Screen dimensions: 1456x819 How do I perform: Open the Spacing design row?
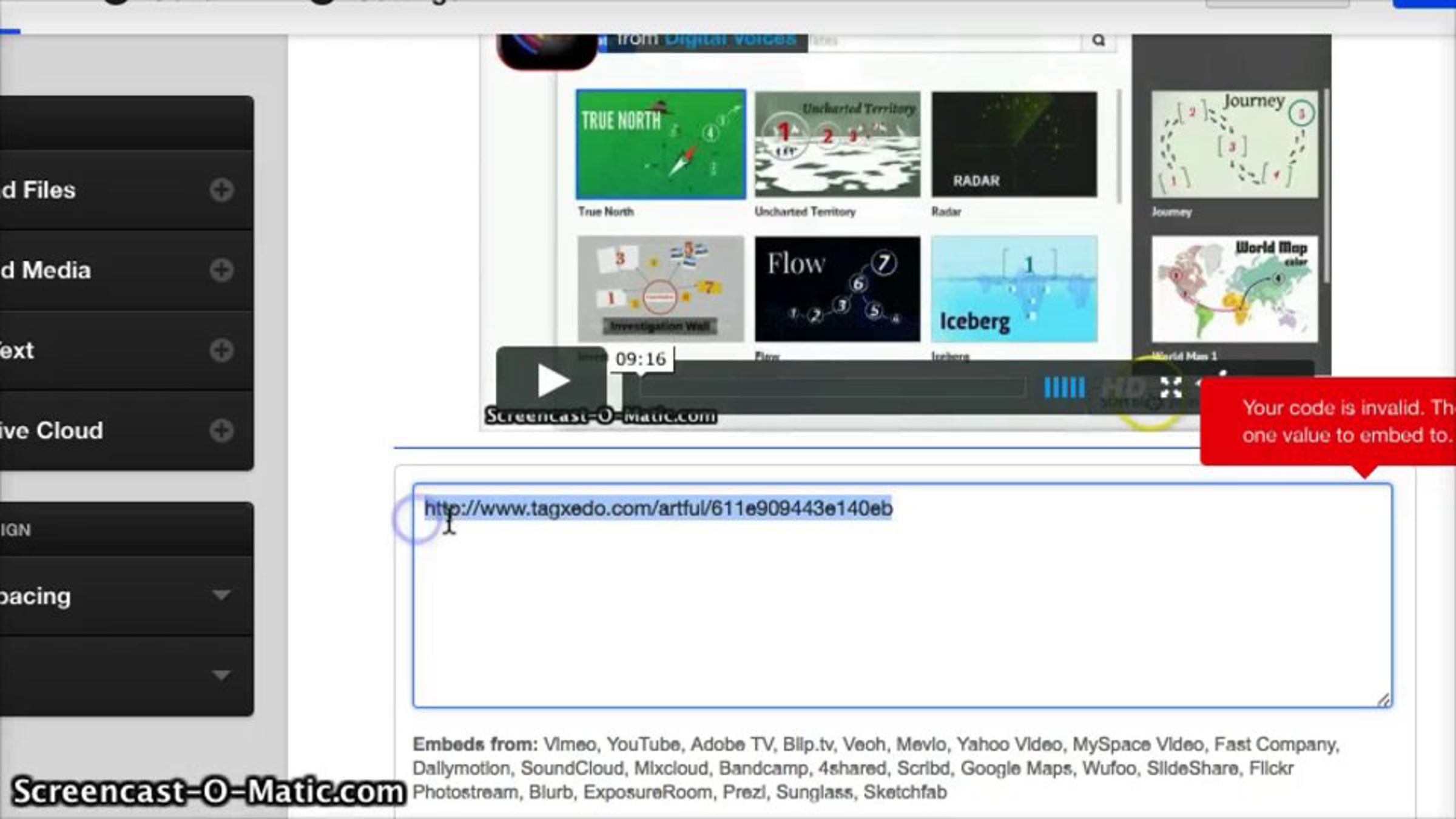tap(127, 595)
